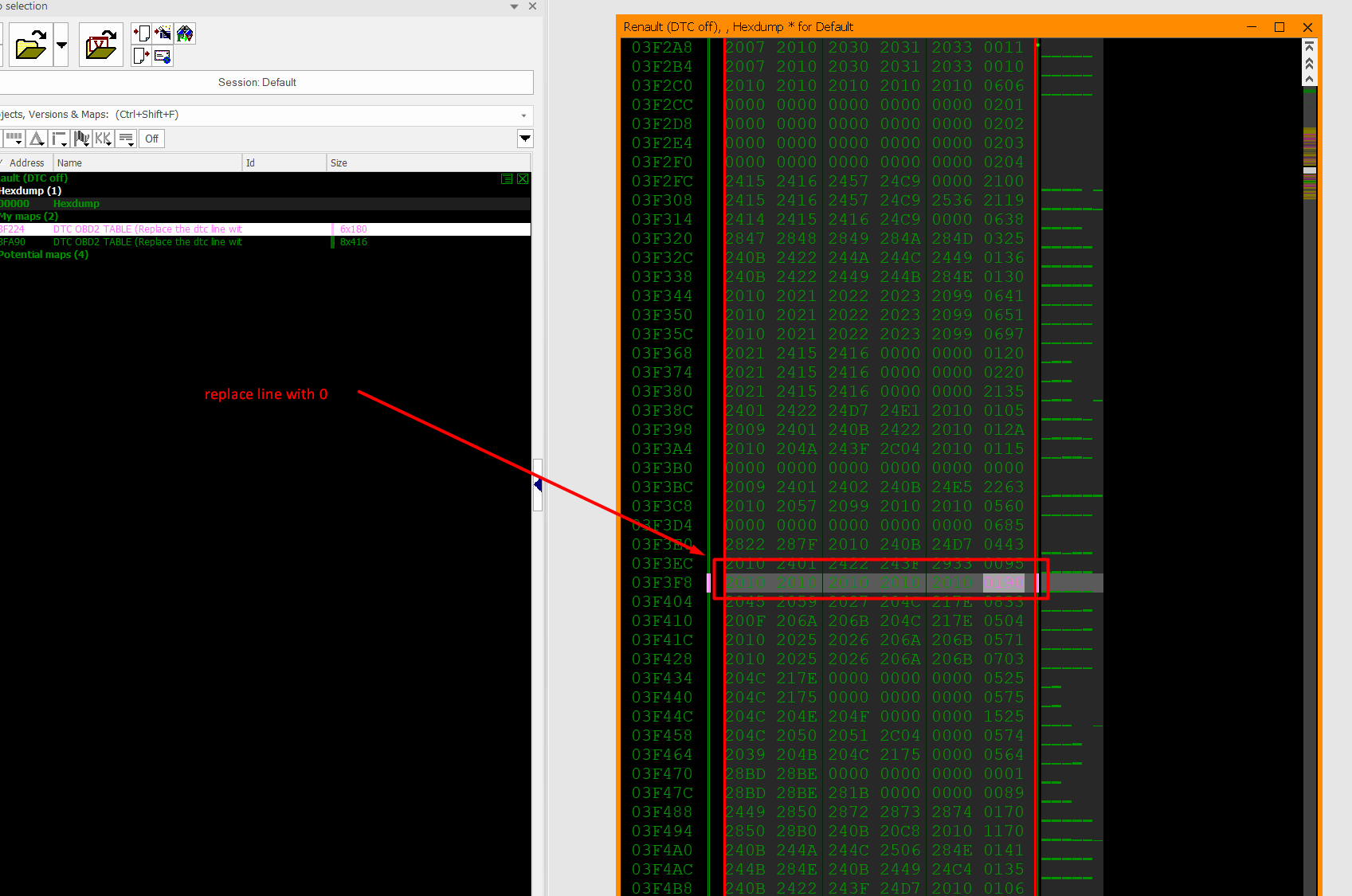Sort by Address column header
This screenshot has width=1352, height=896.
tap(26, 162)
